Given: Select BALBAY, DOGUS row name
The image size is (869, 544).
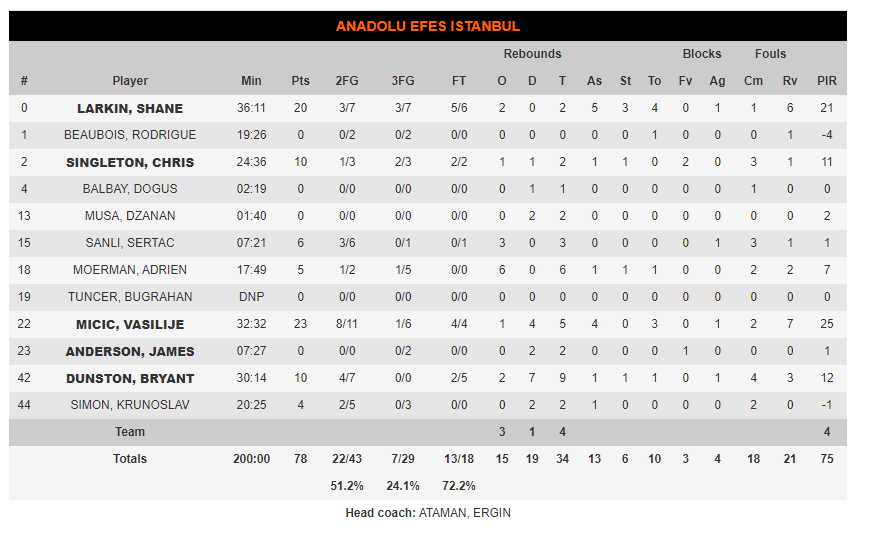Looking at the screenshot, I should (x=130, y=189).
